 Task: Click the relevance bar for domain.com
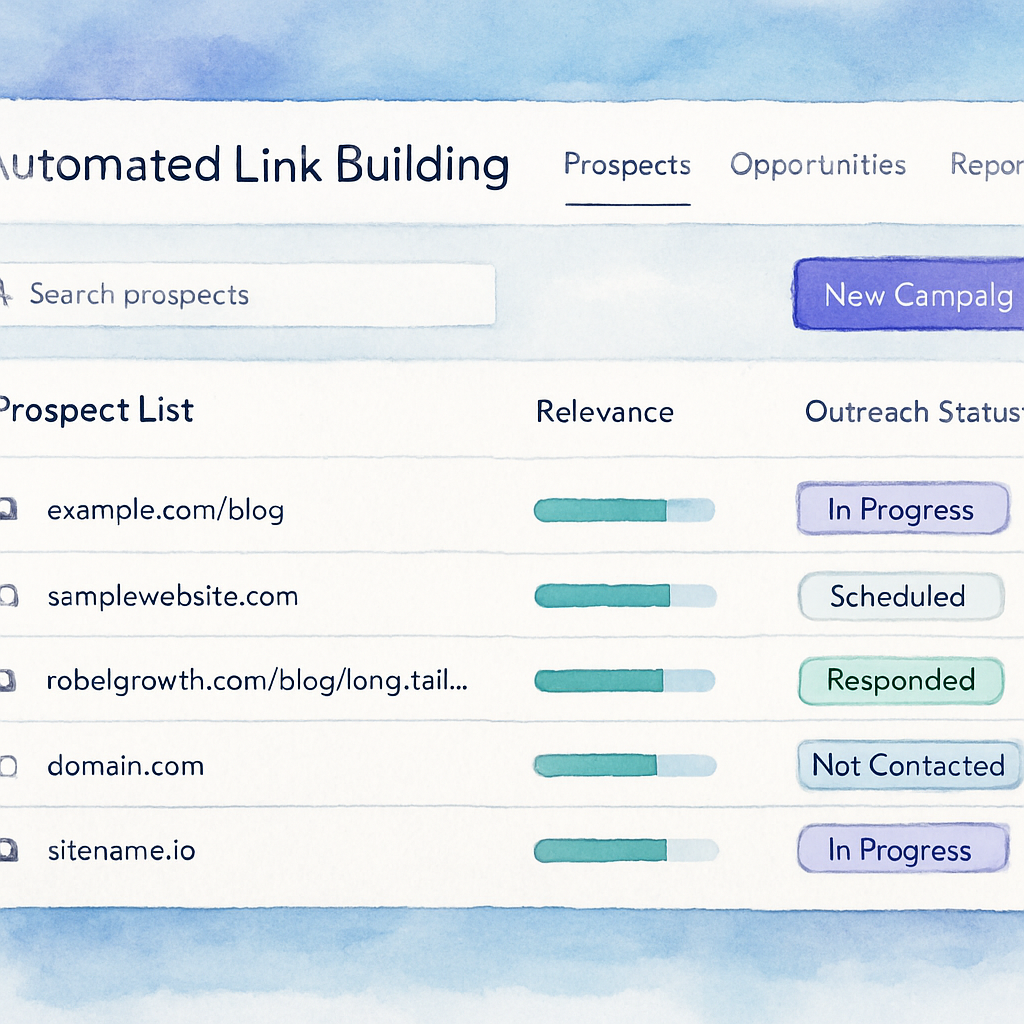click(623, 765)
